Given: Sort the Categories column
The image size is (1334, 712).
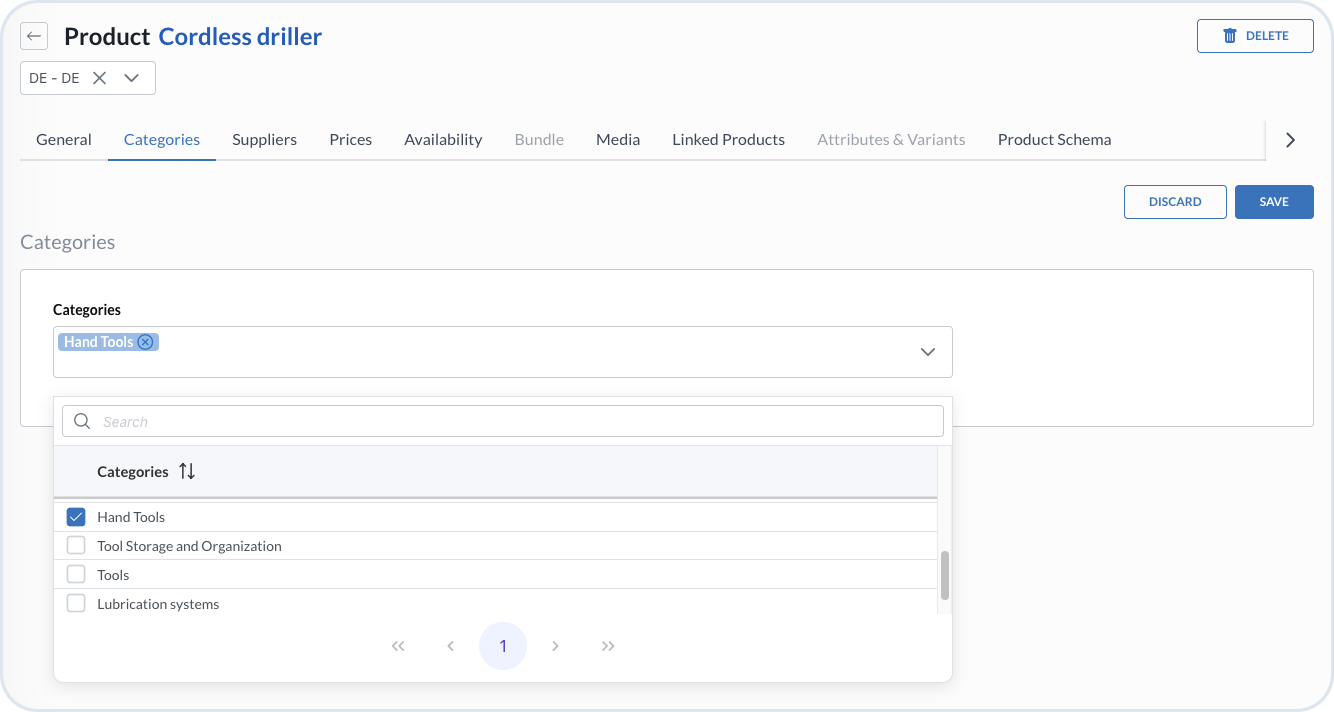Looking at the screenshot, I should coord(187,472).
